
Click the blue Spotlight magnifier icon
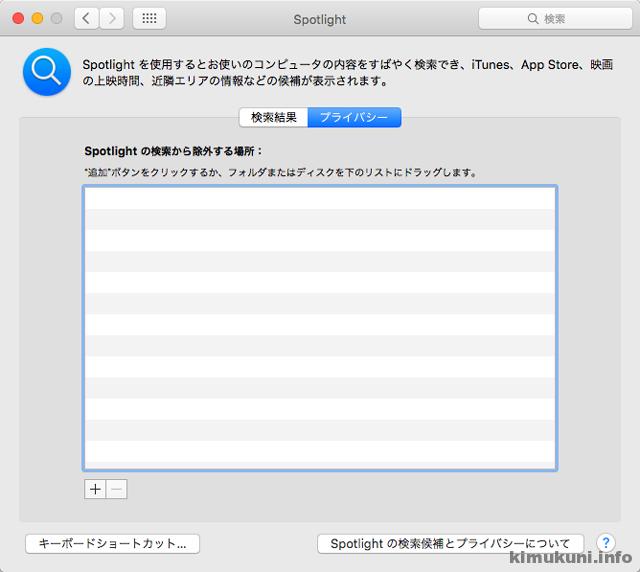point(47,72)
